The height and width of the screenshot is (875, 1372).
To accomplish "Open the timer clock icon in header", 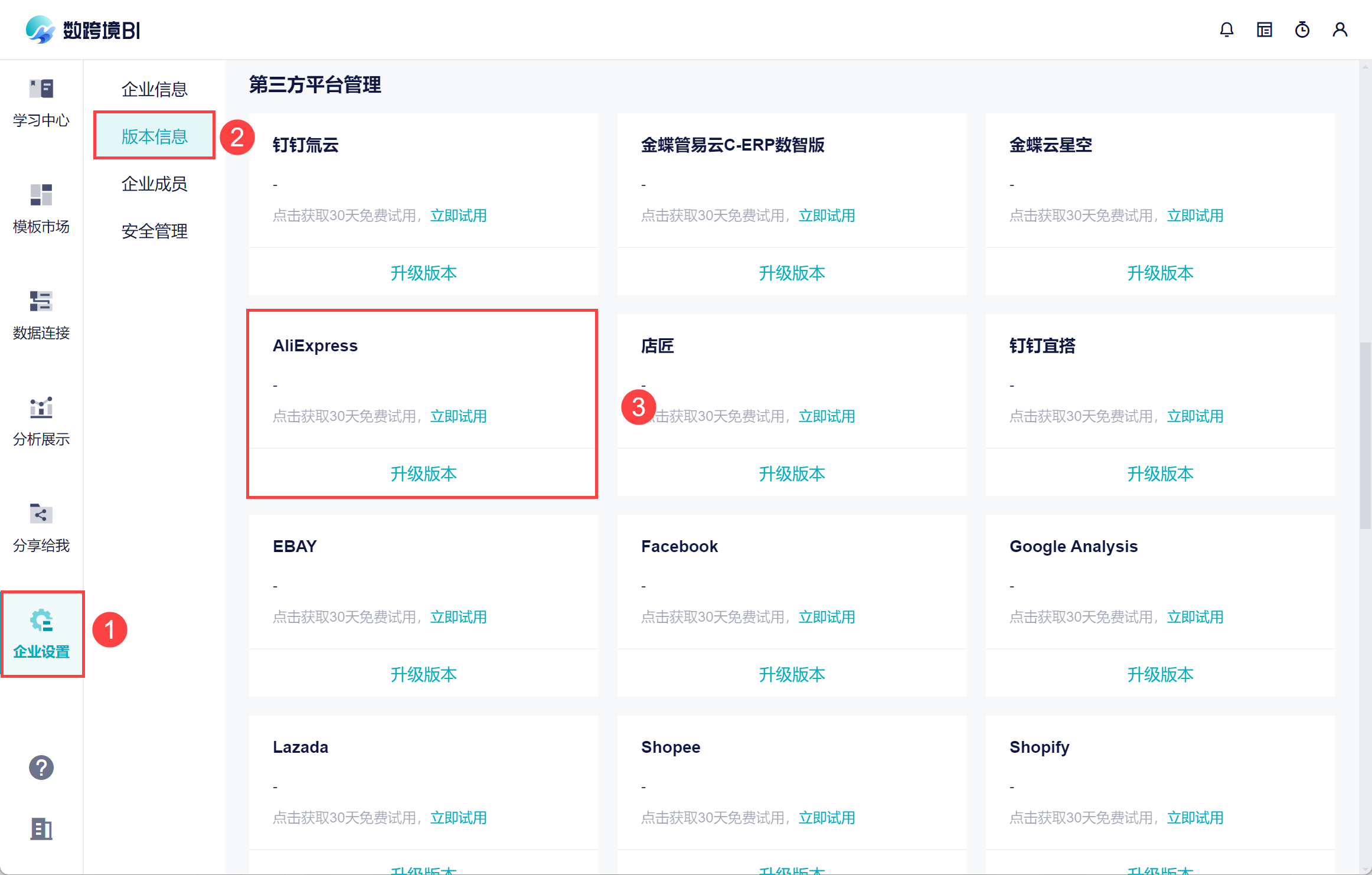I will pyautogui.click(x=1302, y=30).
